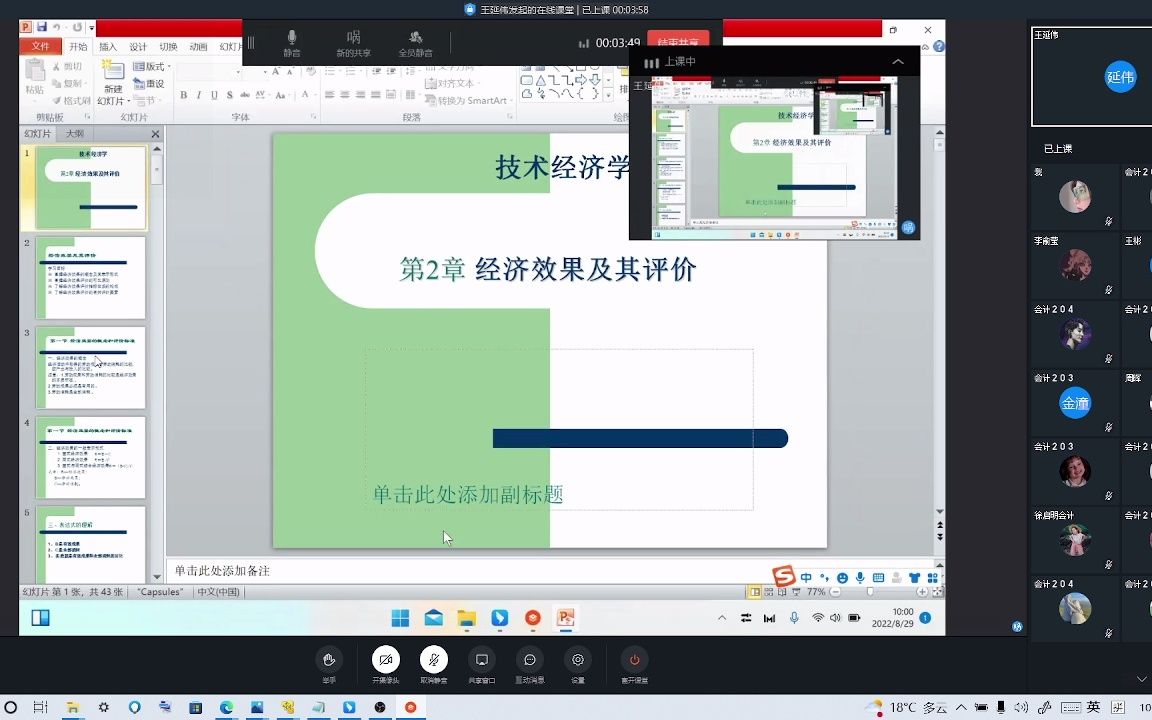
Task: Toggle the camera on (开摄像头)
Action: click(x=386, y=659)
